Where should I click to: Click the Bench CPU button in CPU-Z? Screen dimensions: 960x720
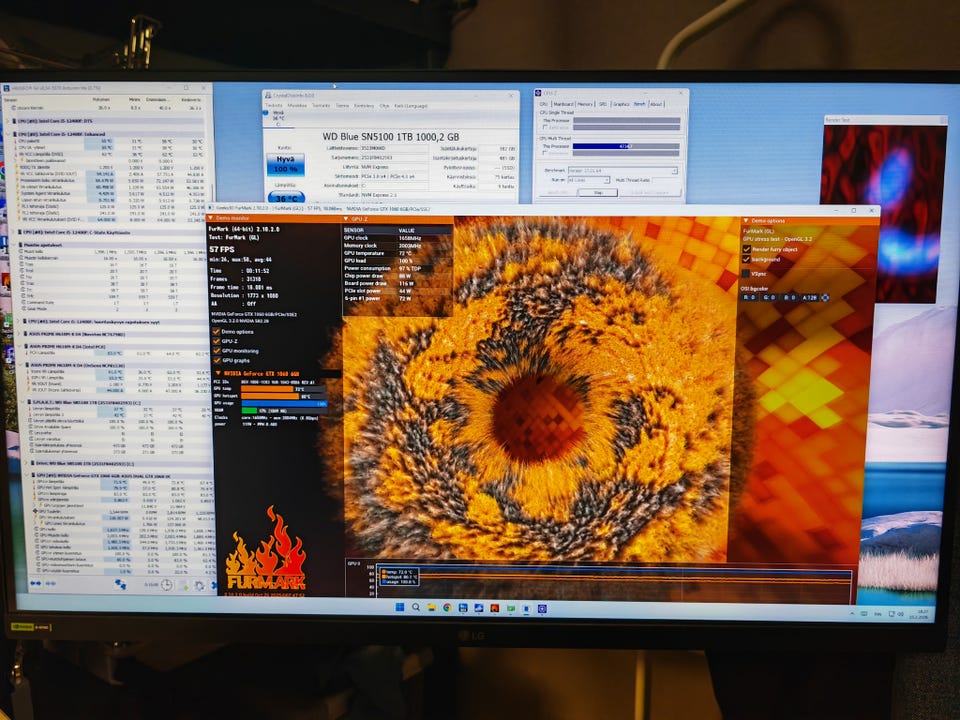pyautogui.click(x=558, y=193)
